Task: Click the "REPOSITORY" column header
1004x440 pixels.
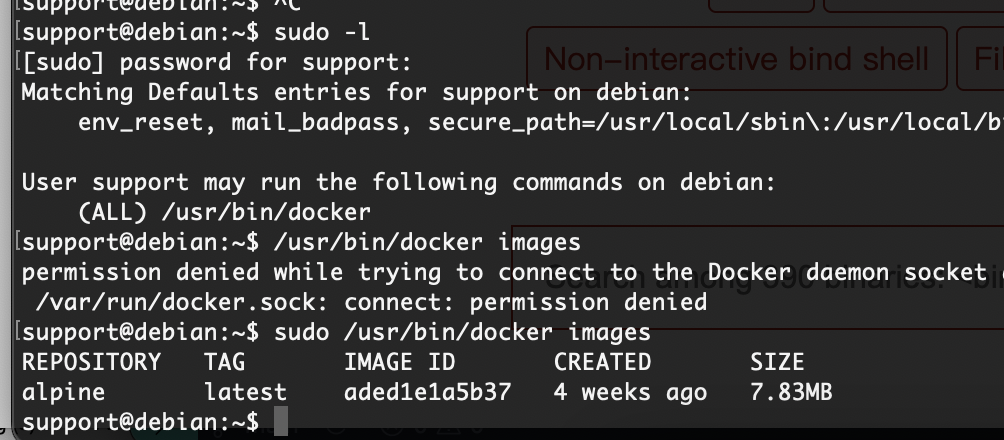Action: (91, 361)
